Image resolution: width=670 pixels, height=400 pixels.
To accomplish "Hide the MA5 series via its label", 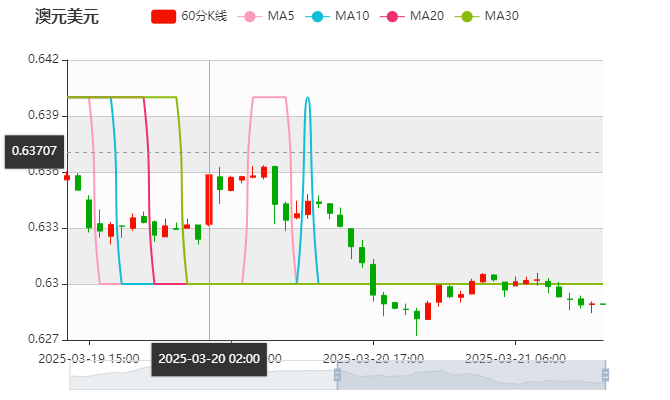I will 282,17.
